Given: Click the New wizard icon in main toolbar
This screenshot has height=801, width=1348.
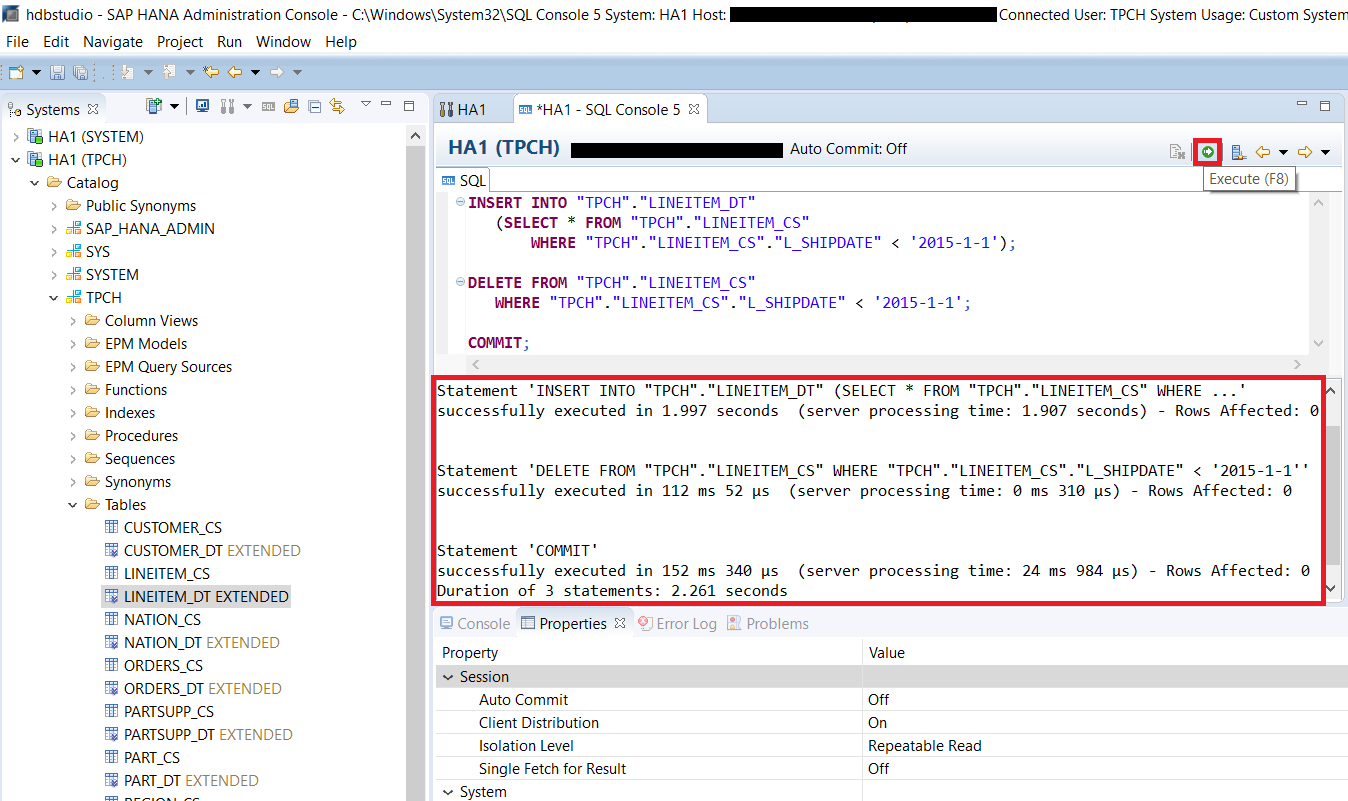Looking at the screenshot, I should 16,72.
